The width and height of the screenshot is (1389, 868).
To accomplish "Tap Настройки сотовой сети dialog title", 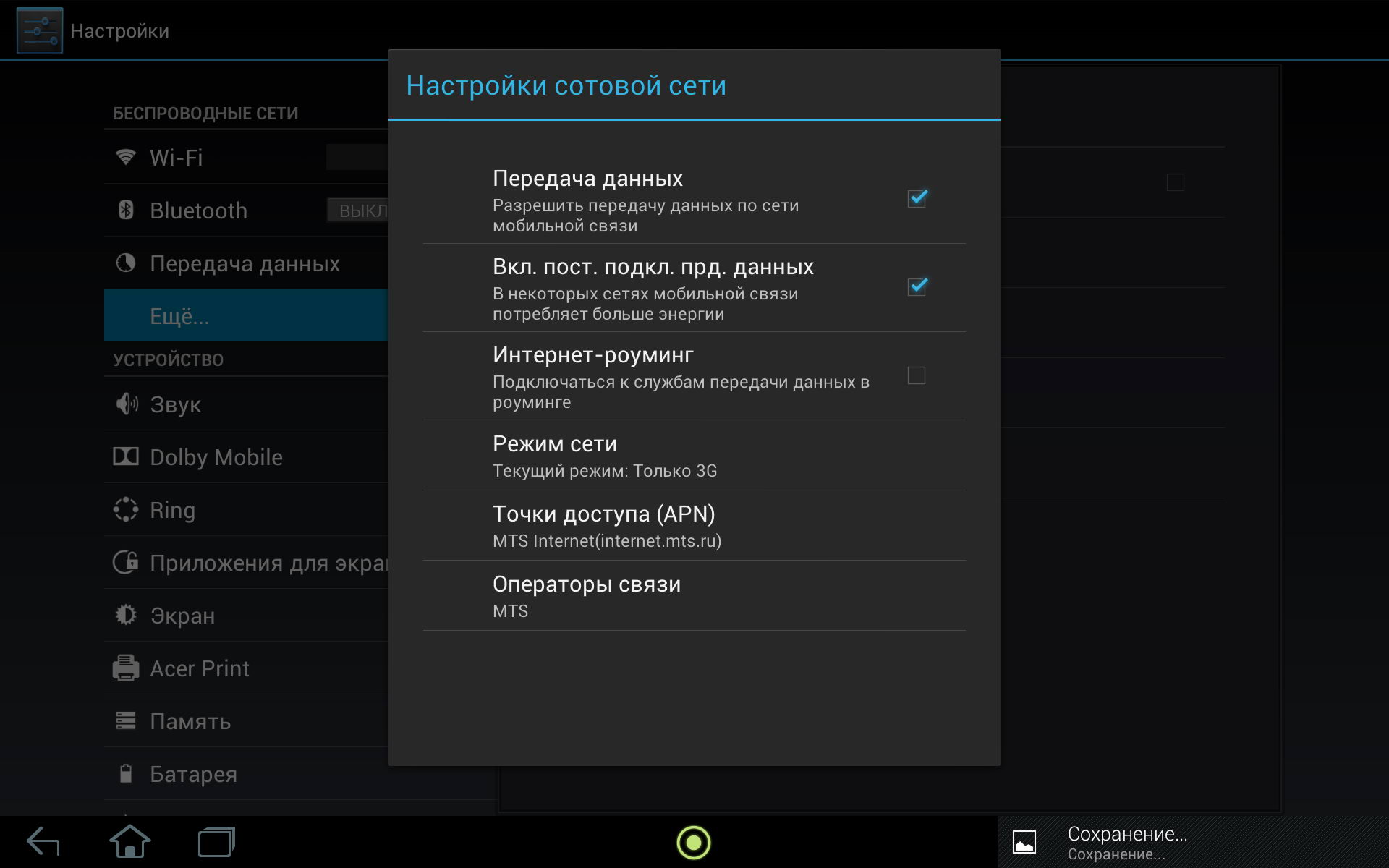I will click(566, 85).
